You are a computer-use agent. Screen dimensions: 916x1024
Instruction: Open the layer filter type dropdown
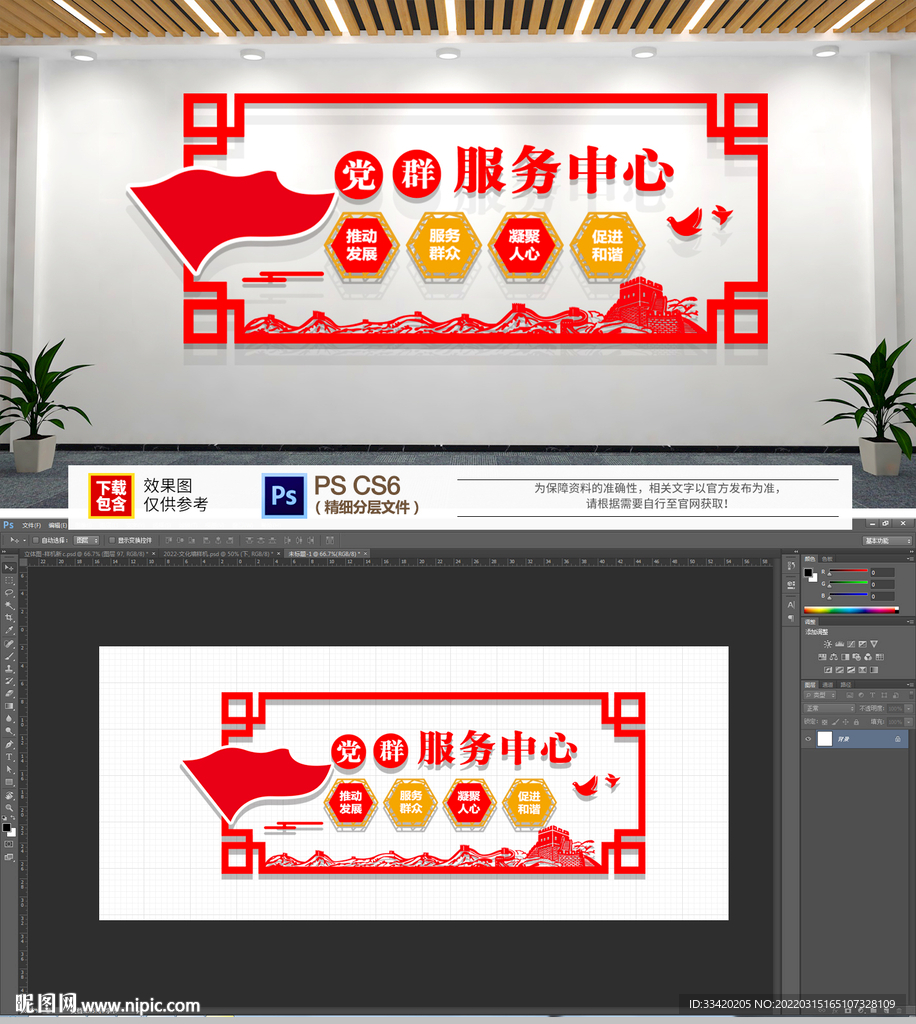pyautogui.click(x=820, y=695)
